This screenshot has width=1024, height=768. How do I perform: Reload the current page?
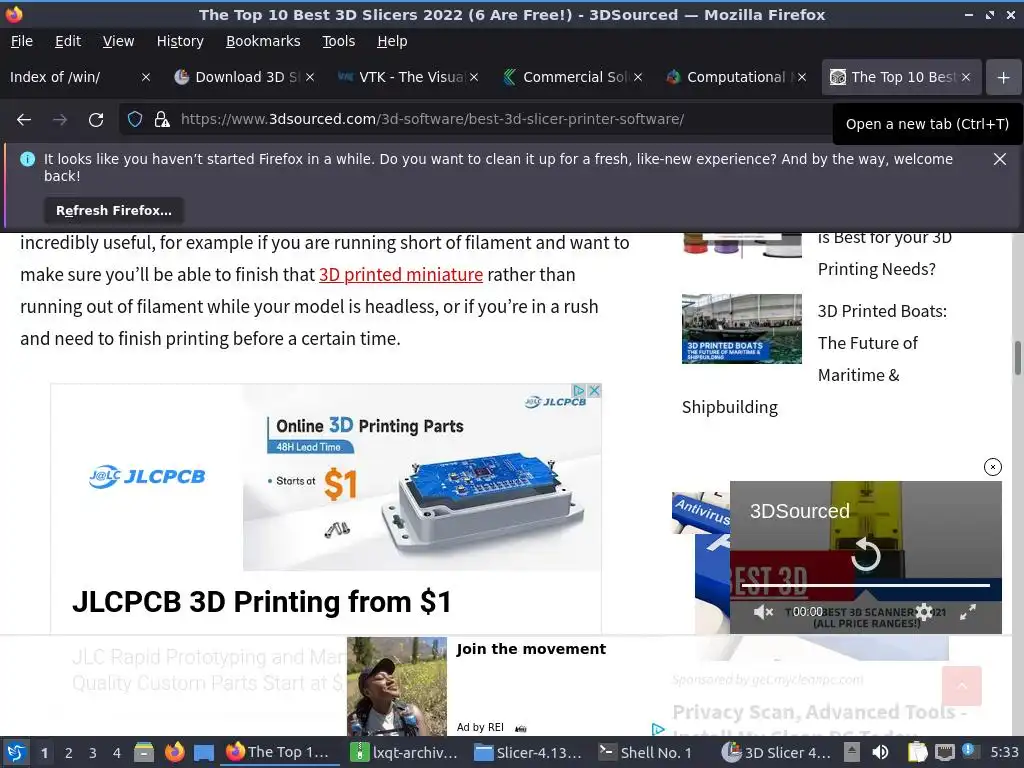pyautogui.click(x=96, y=120)
